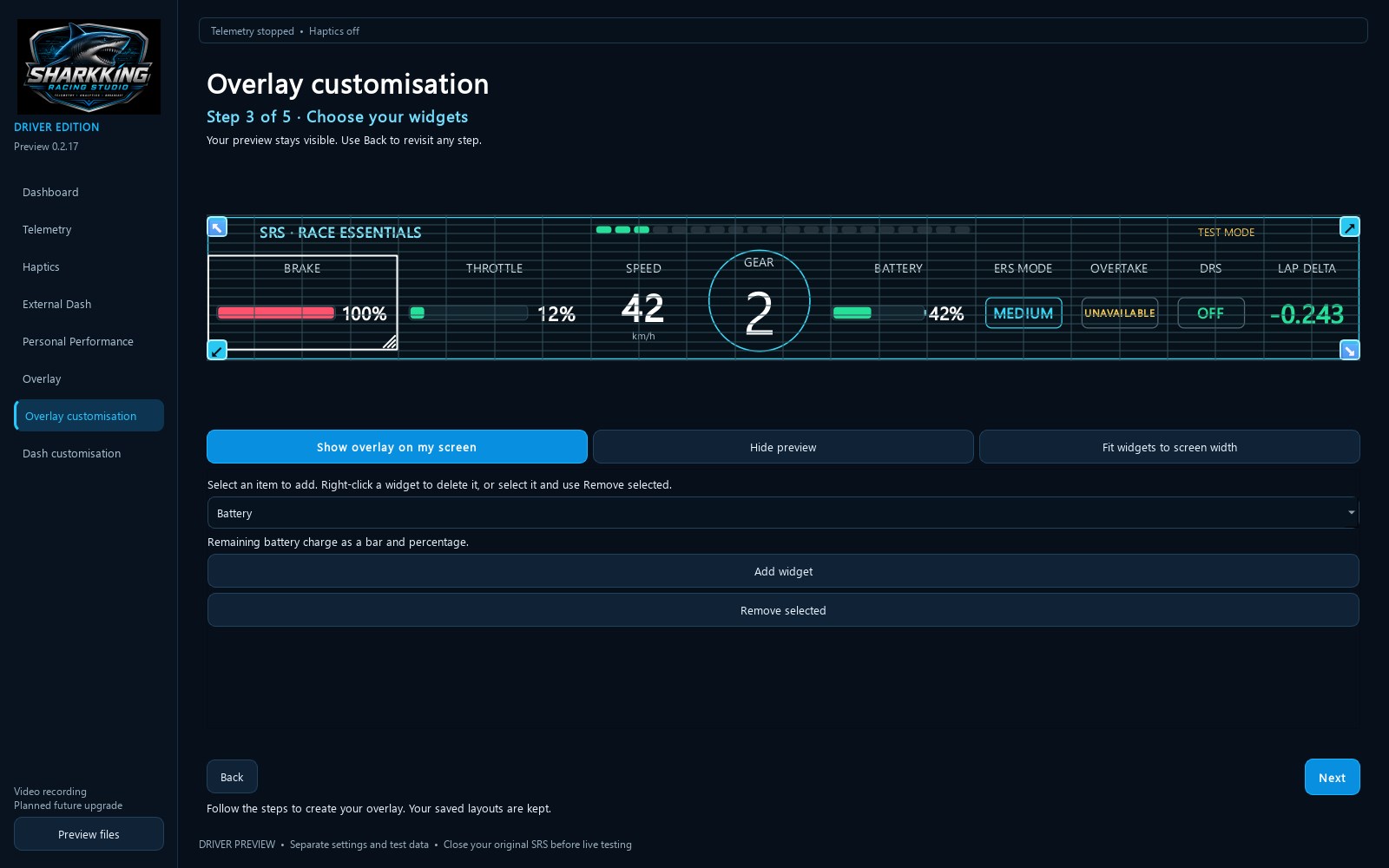Click the red Brake bar in preview
This screenshot has height=868, width=1389.
pyautogui.click(x=276, y=312)
